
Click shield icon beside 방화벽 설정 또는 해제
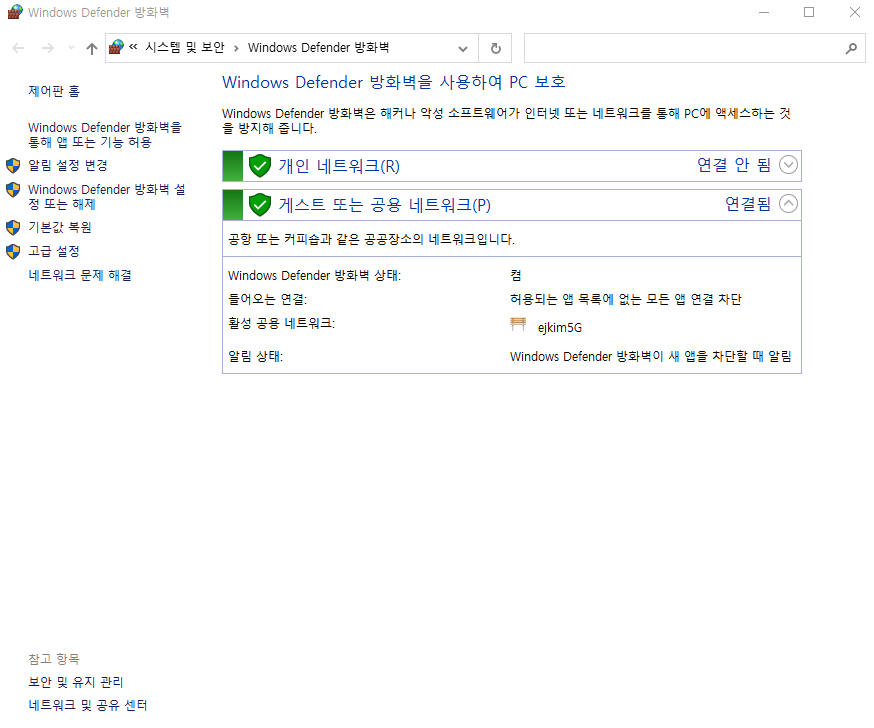pos(13,190)
